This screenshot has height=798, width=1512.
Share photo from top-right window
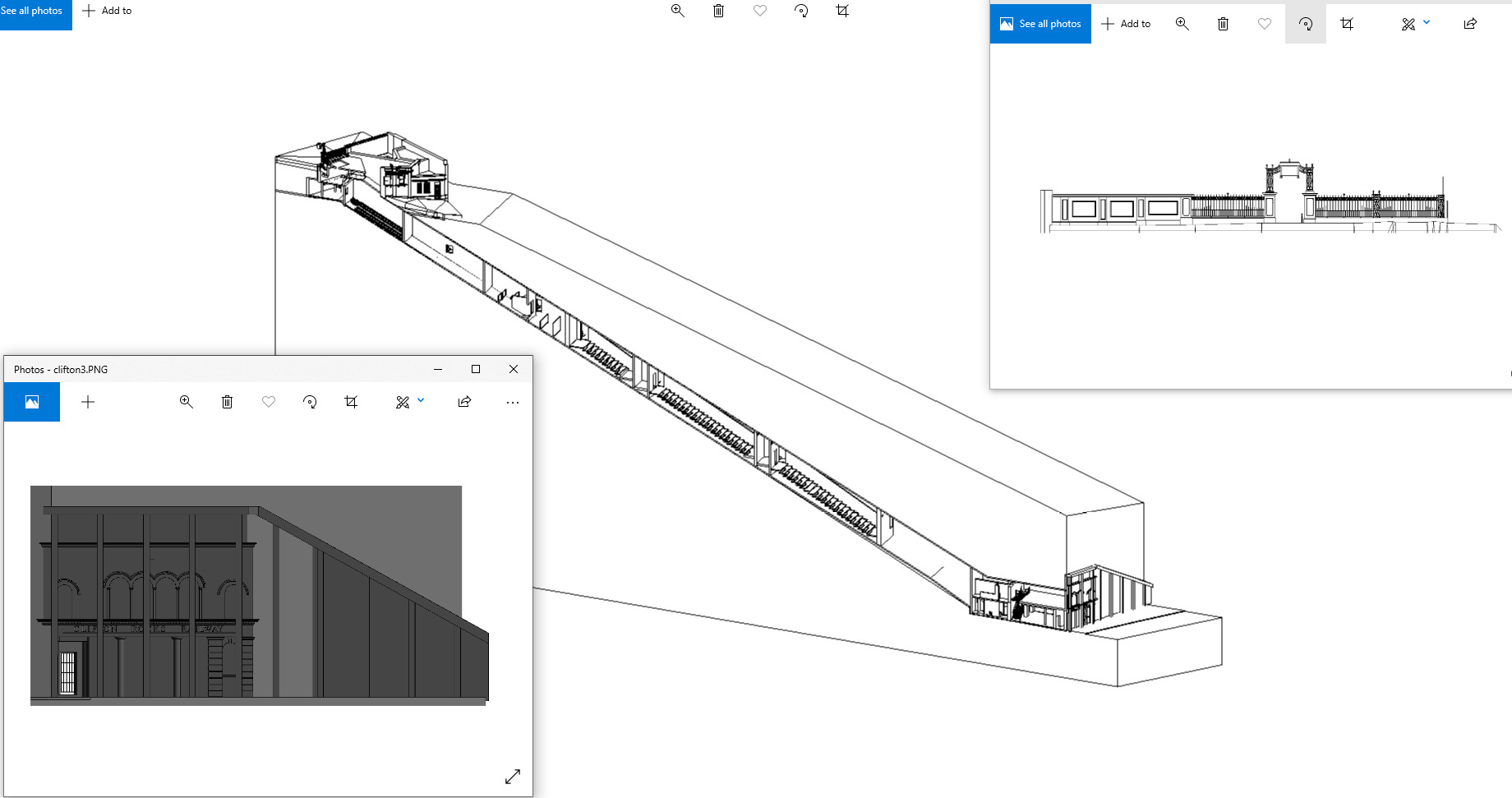pyautogui.click(x=1470, y=24)
